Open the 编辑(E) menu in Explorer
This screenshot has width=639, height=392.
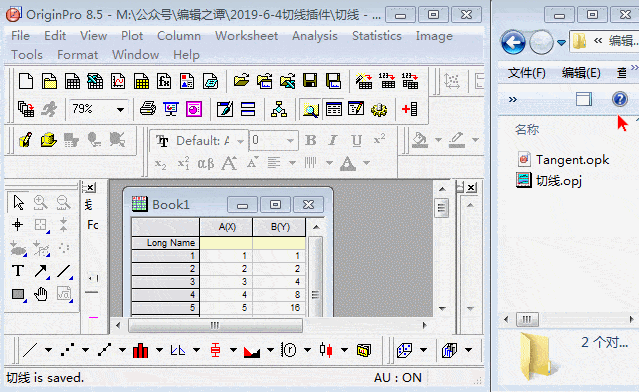point(581,73)
